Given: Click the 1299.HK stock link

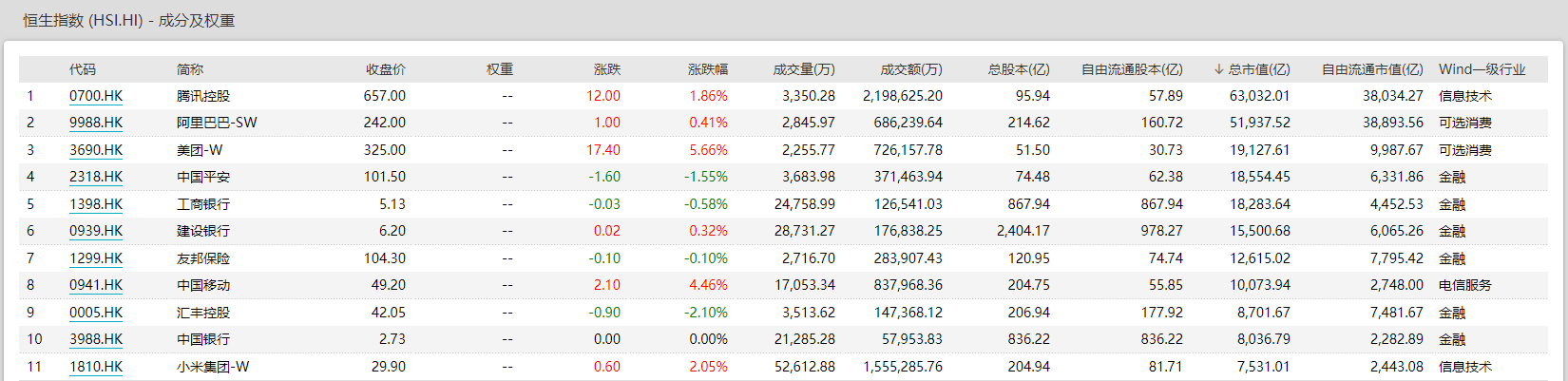Looking at the screenshot, I should pyautogui.click(x=96, y=258).
